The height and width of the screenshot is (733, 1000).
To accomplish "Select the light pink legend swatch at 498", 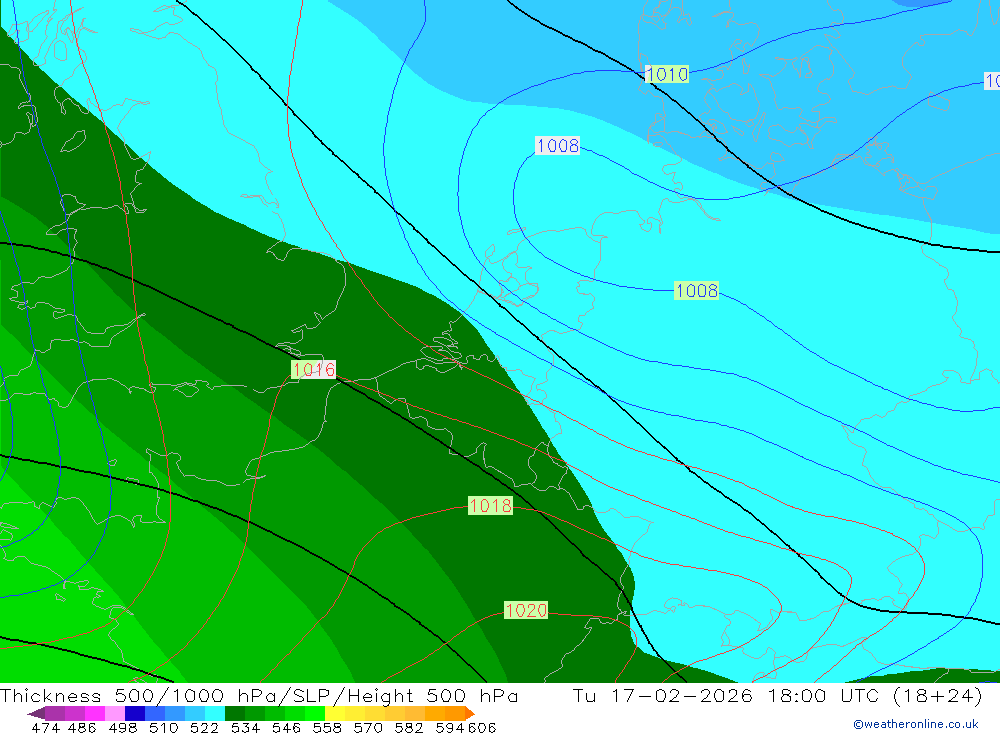I will (x=115, y=713).
